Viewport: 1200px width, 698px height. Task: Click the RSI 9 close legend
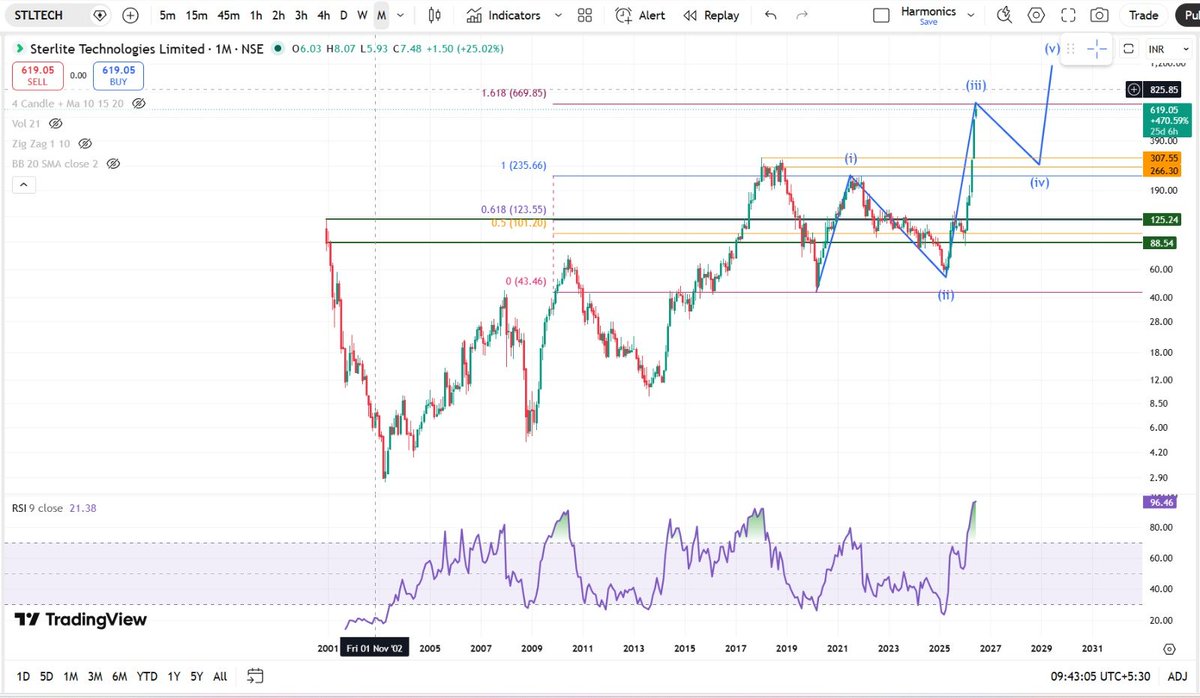pos(38,508)
